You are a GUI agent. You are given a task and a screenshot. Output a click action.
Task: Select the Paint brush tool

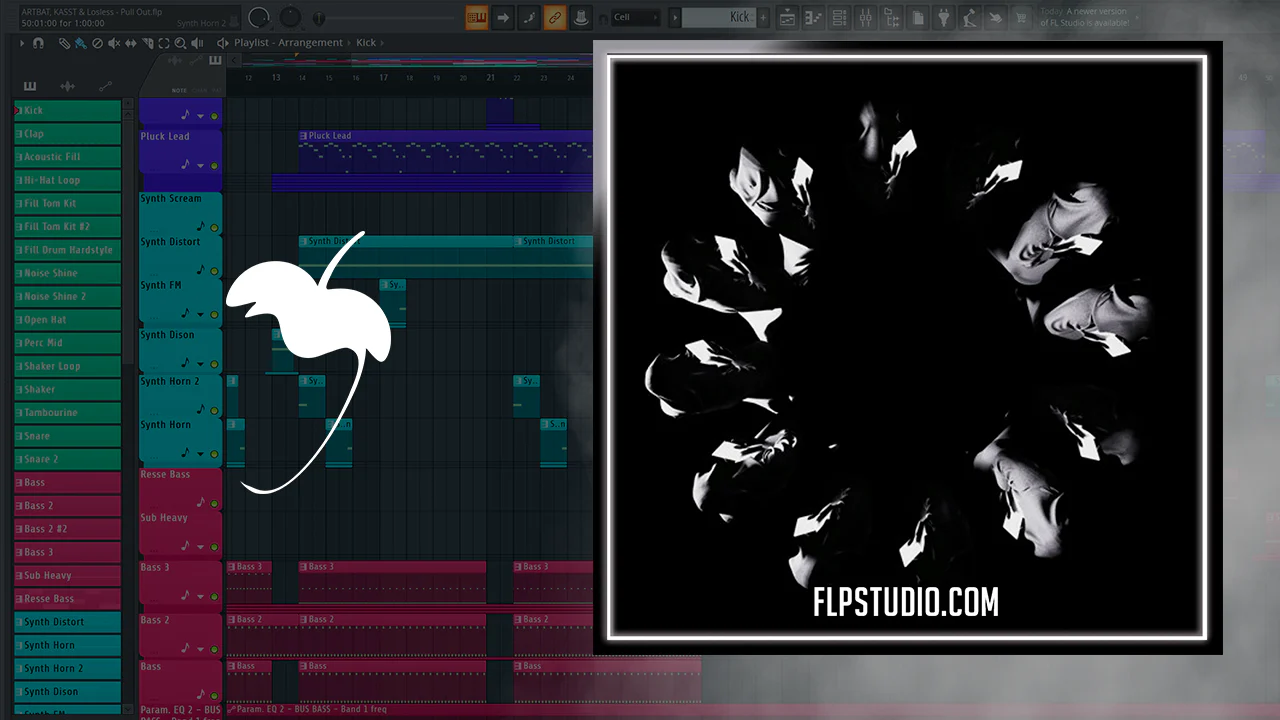point(80,43)
